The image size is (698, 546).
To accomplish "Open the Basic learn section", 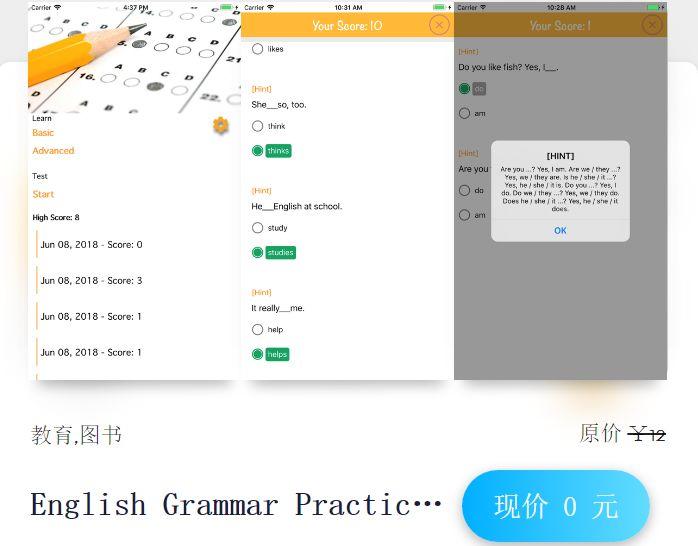I will 43,133.
